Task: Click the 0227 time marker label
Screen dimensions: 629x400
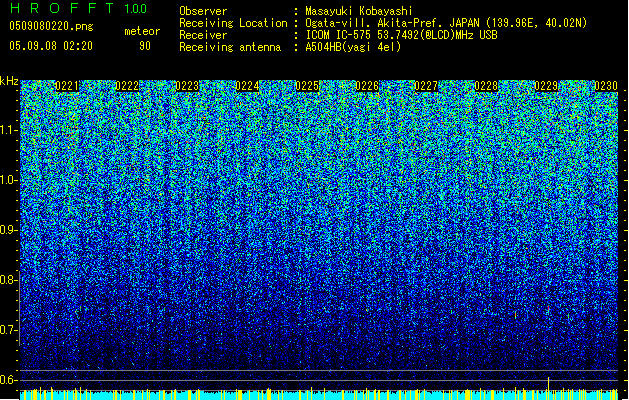Action: coord(426,86)
